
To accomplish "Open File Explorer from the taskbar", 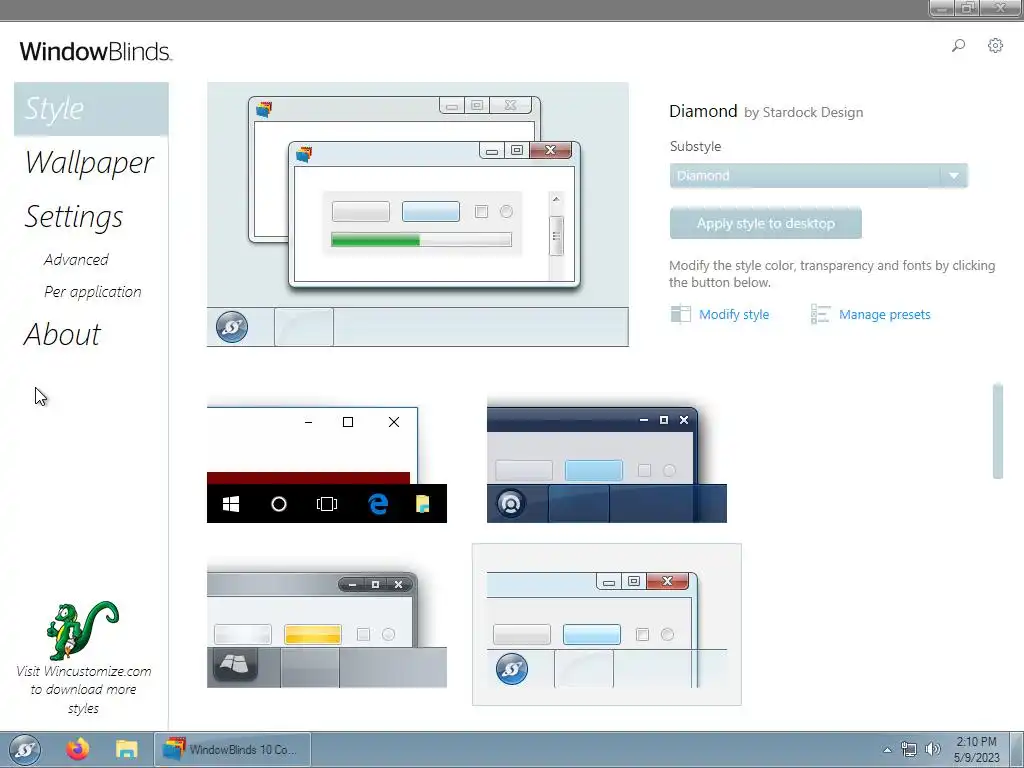I will tap(127, 749).
